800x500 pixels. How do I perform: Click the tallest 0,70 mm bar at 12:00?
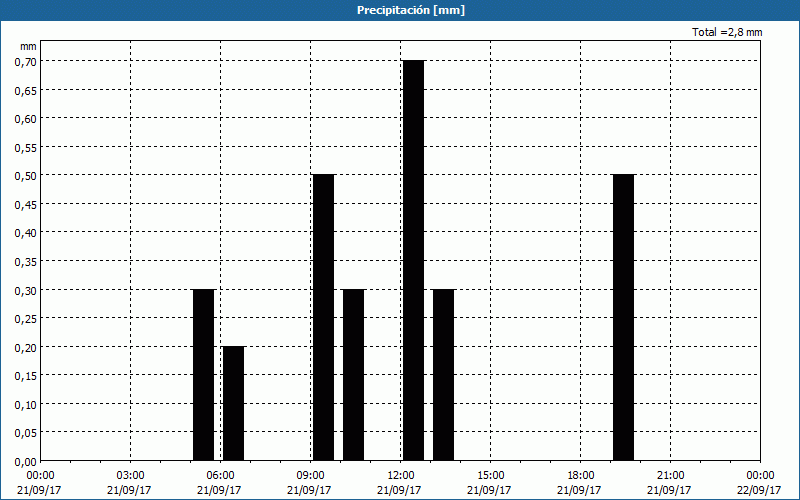pos(413,260)
